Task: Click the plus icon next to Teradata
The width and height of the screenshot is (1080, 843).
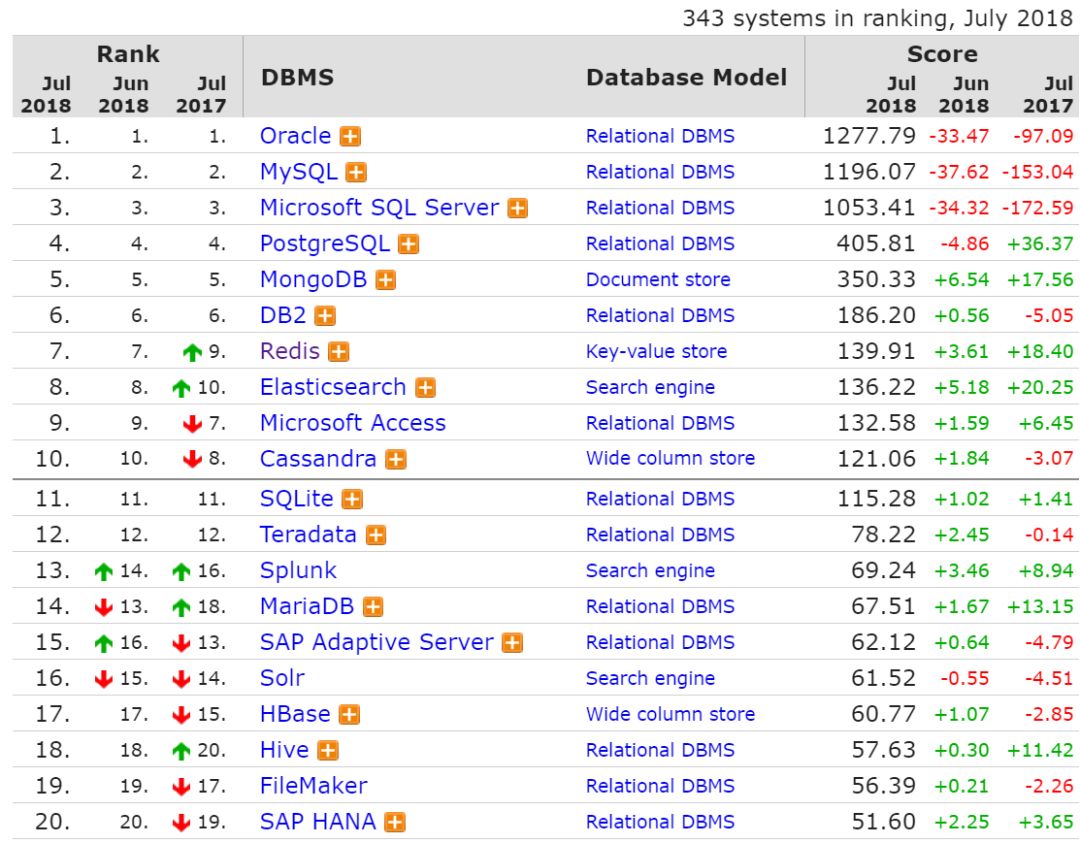Action: (376, 534)
